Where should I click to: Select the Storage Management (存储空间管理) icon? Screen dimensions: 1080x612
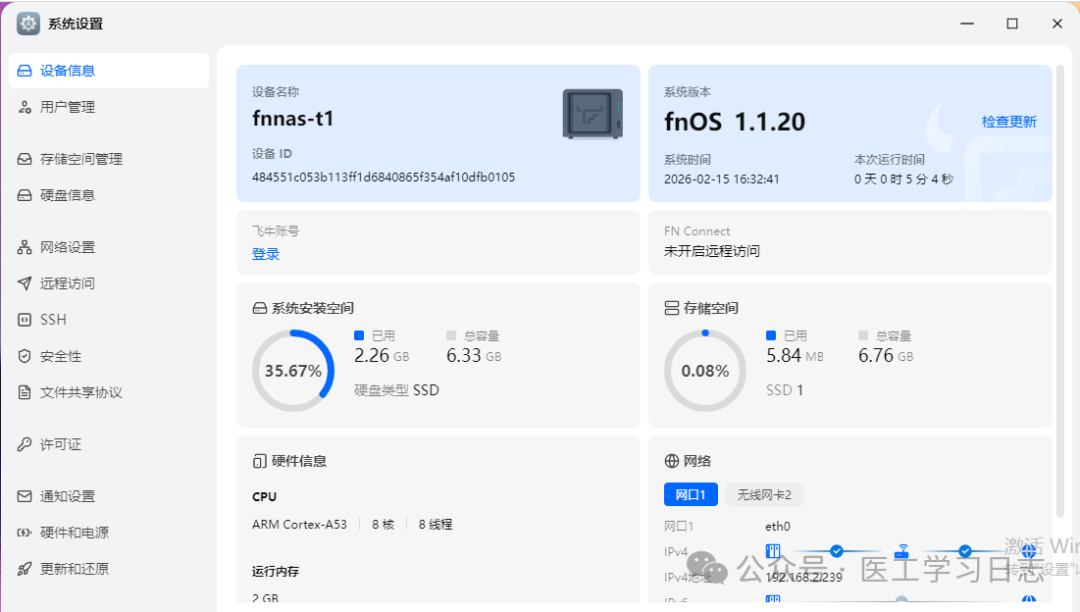(25, 159)
